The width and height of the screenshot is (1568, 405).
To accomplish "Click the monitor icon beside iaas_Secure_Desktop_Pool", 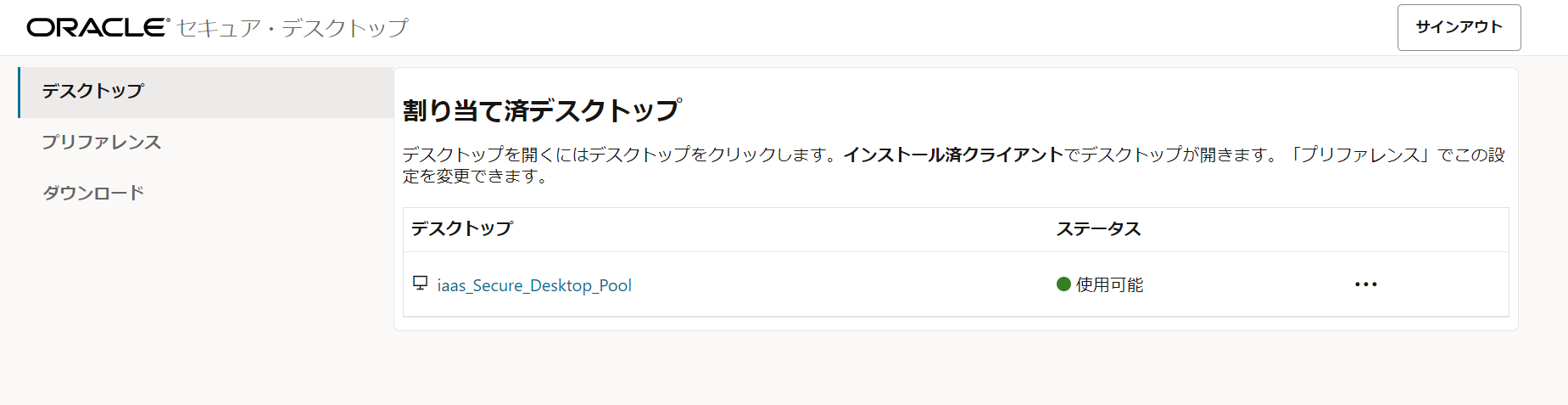I will (x=420, y=283).
